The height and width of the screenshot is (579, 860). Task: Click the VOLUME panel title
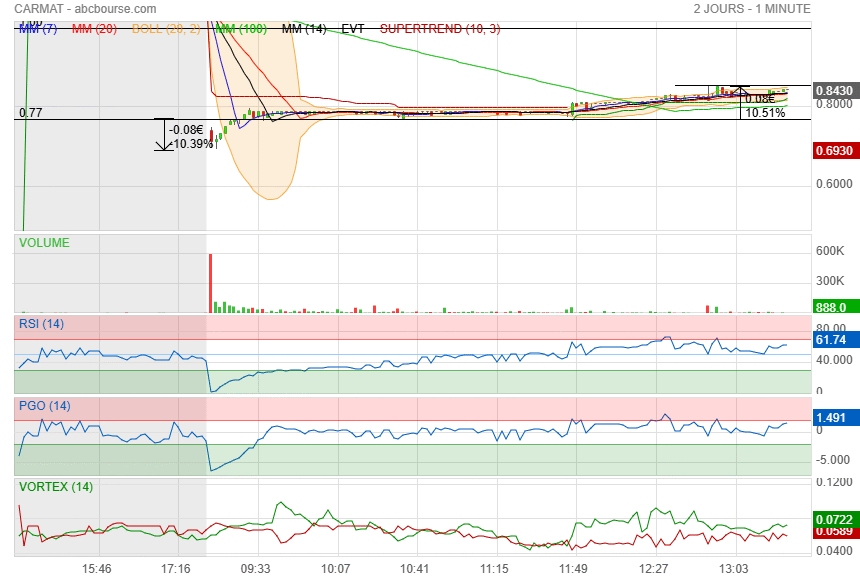[x=44, y=243]
